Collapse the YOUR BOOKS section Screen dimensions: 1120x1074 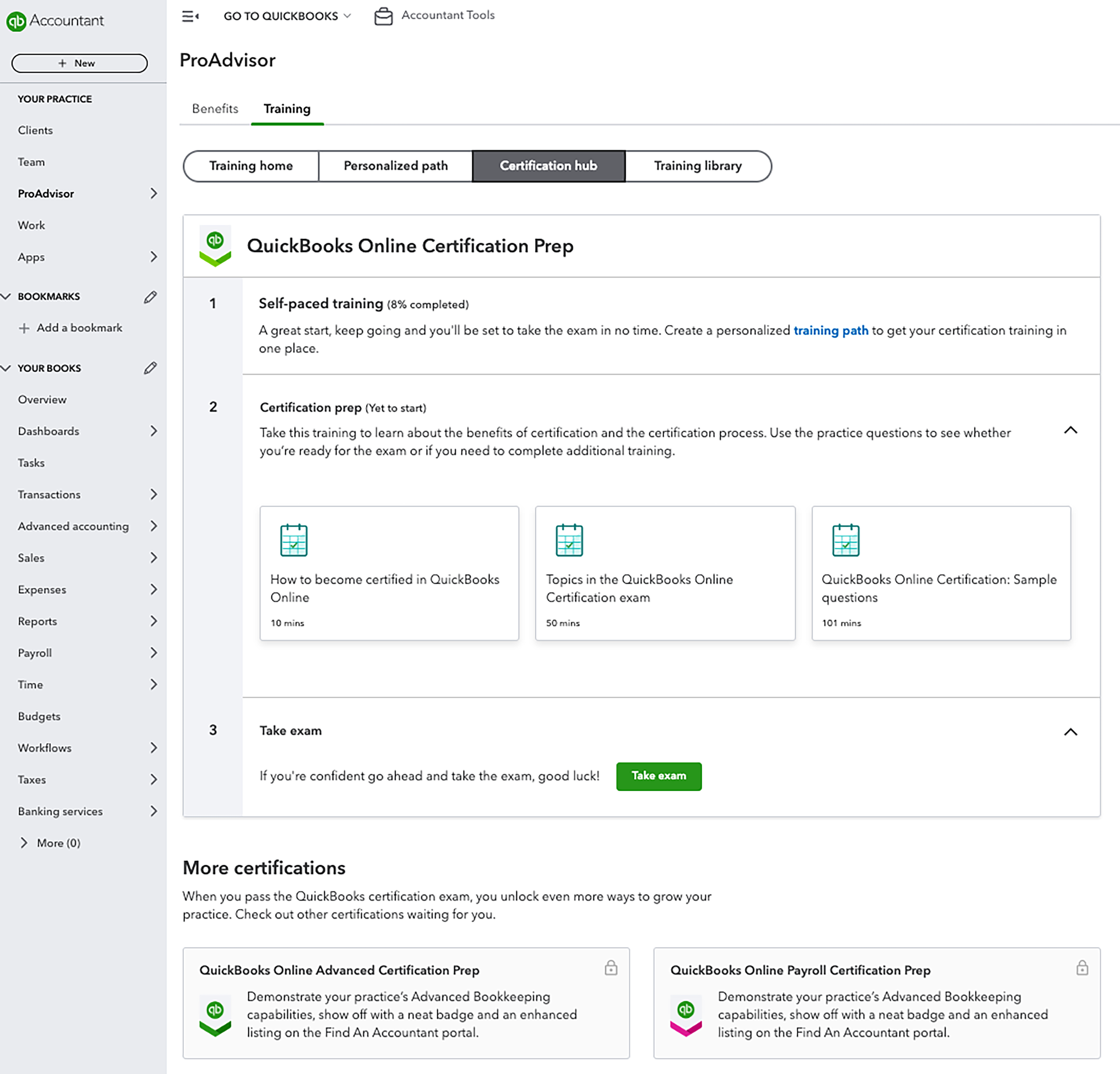tap(6, 368)
